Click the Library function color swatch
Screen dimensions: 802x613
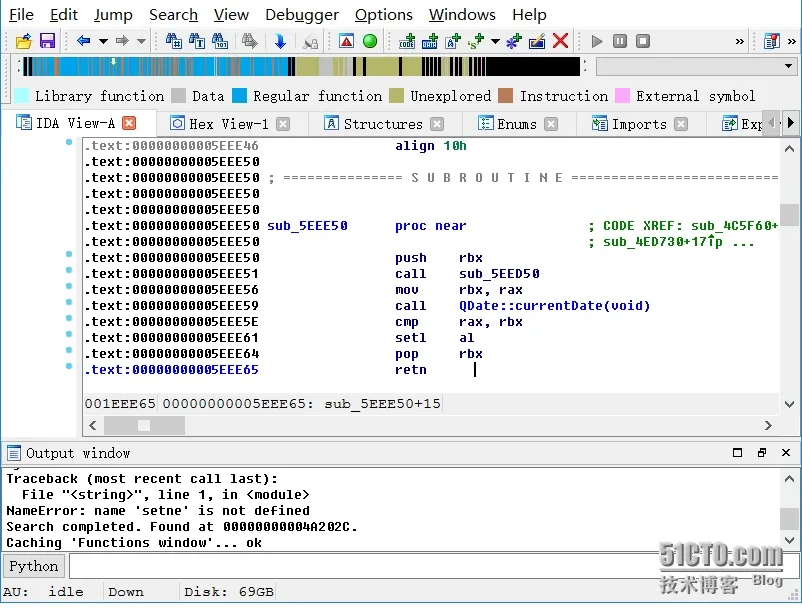pyautogui.click(x=21, y=96)
